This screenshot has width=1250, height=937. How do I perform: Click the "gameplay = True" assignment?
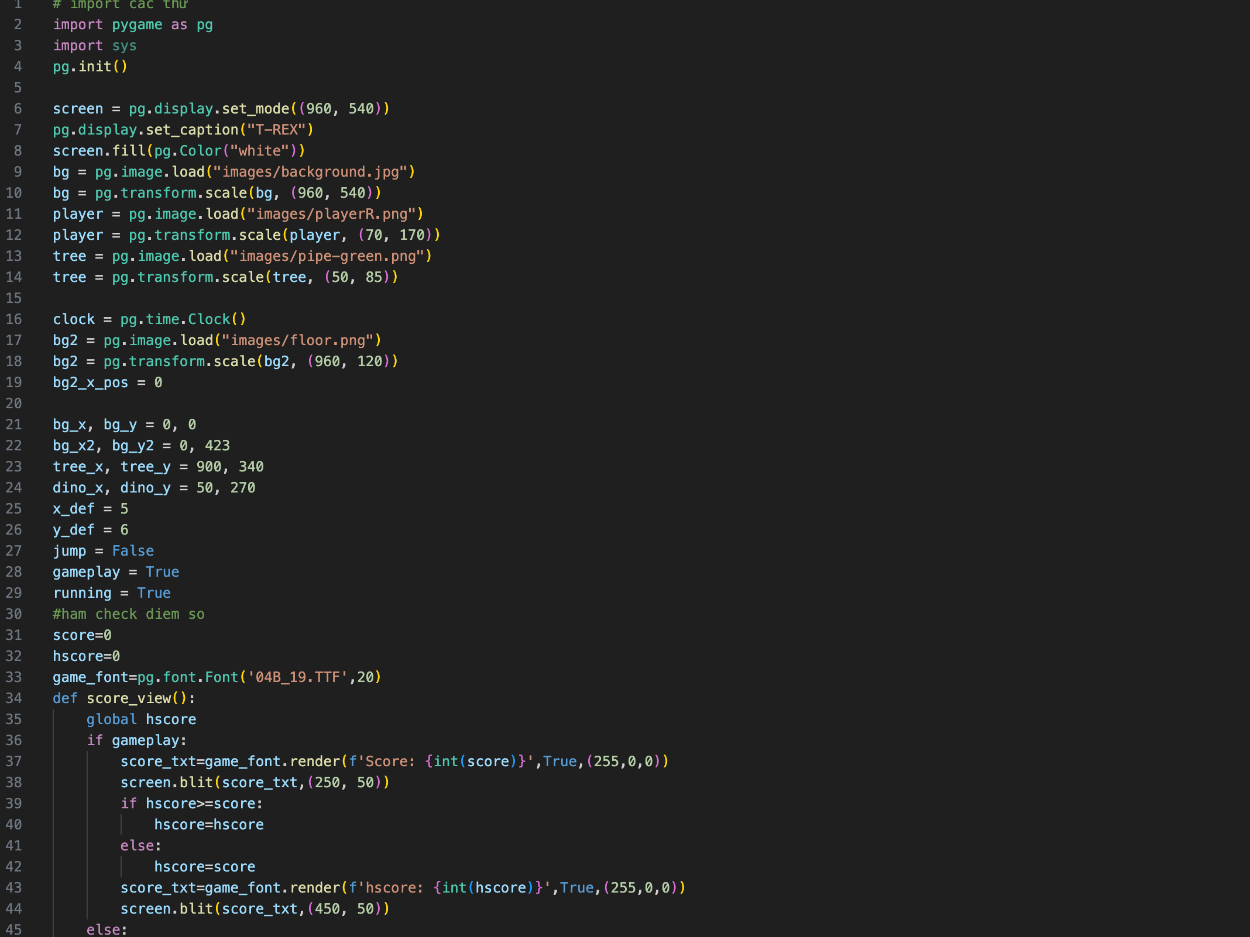coord(116,572)
